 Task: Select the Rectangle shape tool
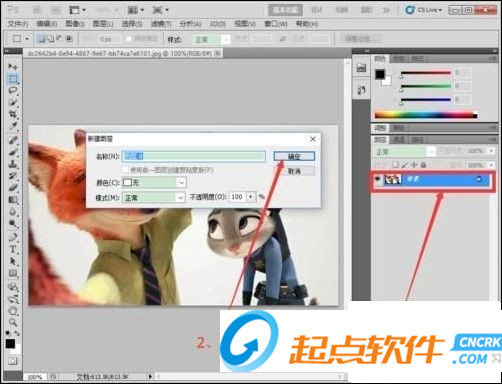point(13,273)
